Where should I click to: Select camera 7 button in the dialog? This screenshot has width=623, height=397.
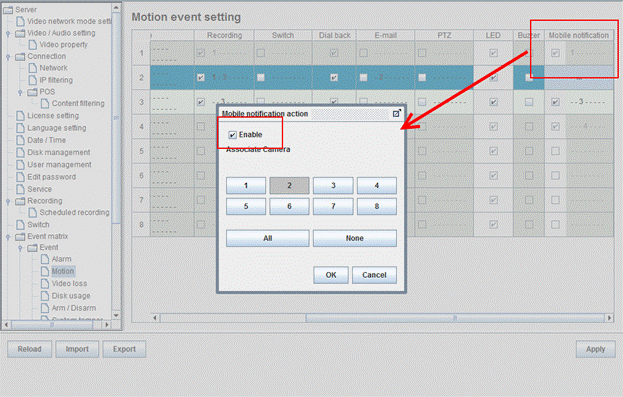click(333, 206)
